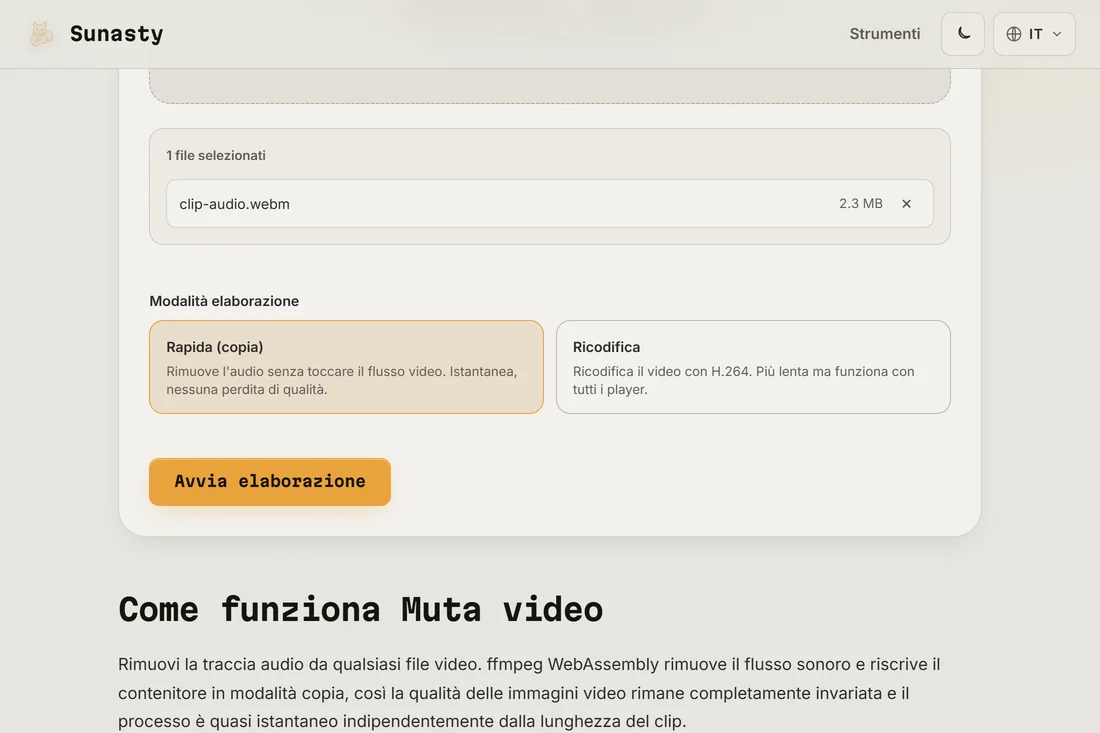Click the Sunasty cat logo icon
This screenshot has height=733, width=1100.
click(41, 34)
